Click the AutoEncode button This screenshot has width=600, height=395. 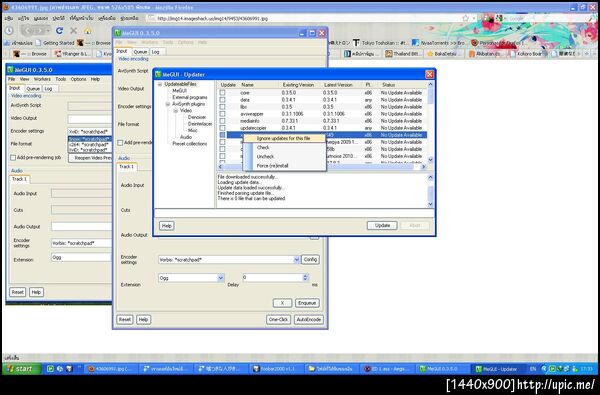(309, 319)
